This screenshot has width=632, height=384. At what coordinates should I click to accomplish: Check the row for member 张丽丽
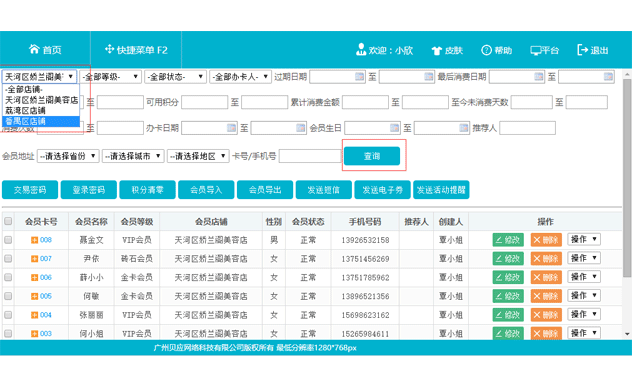(x=8, y=315)
